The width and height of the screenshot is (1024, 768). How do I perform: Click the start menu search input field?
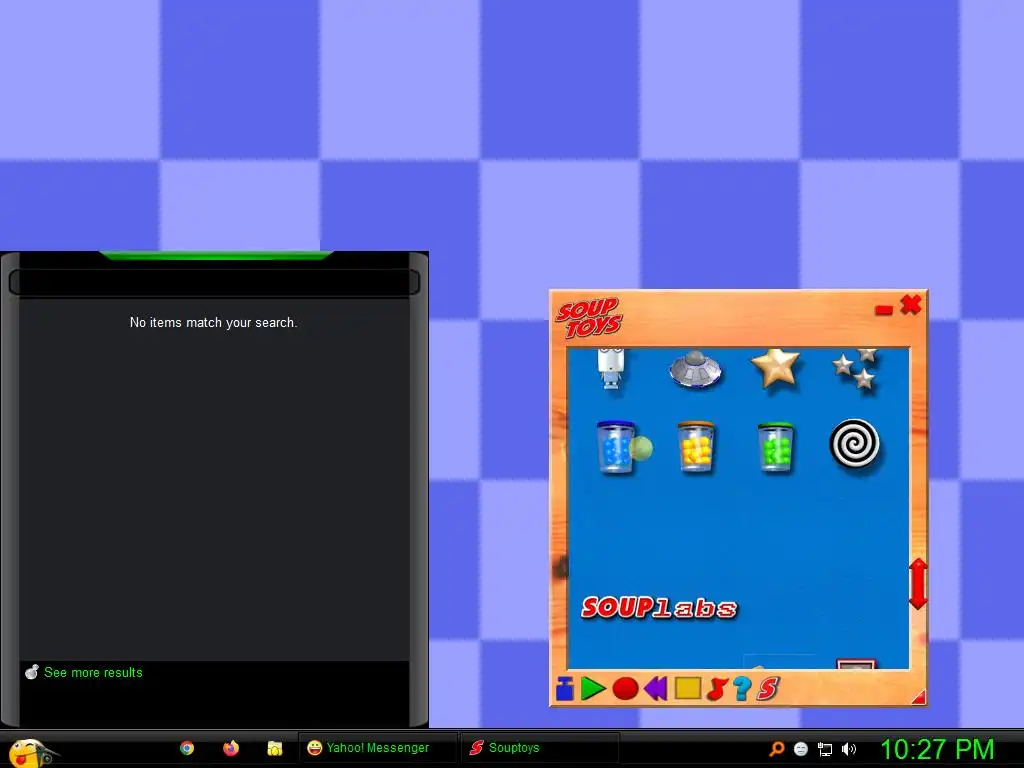pos(214,283)
